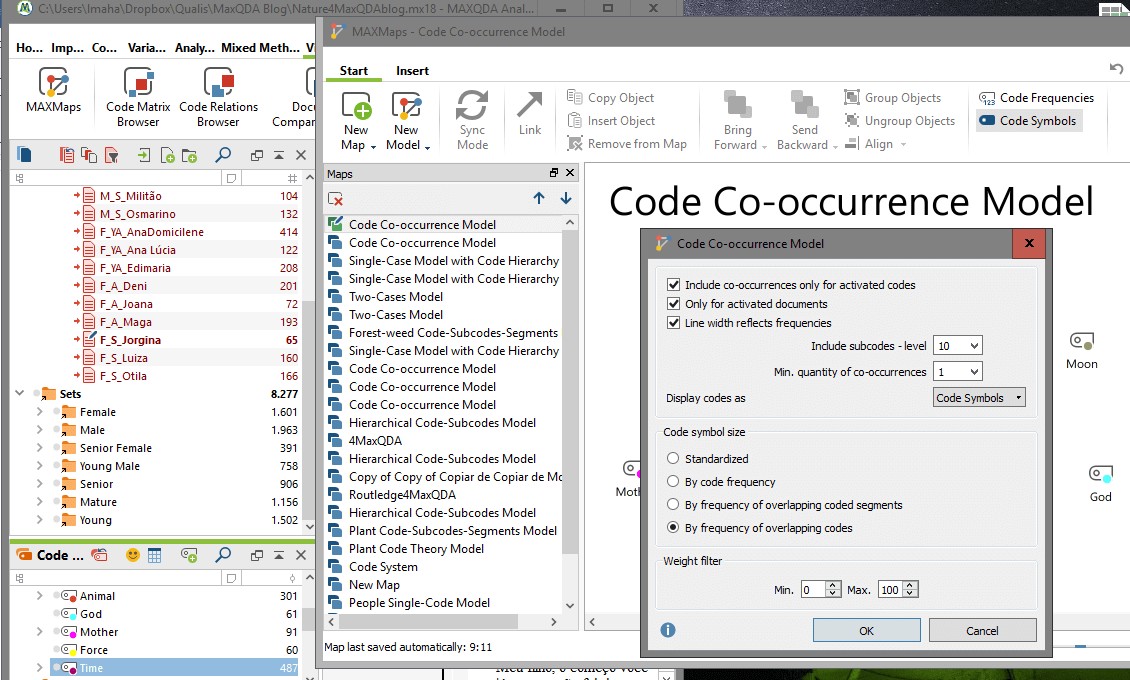Select the Time code row
The width and height of the screenshot is (1130, 680).
tap(175, 668)
